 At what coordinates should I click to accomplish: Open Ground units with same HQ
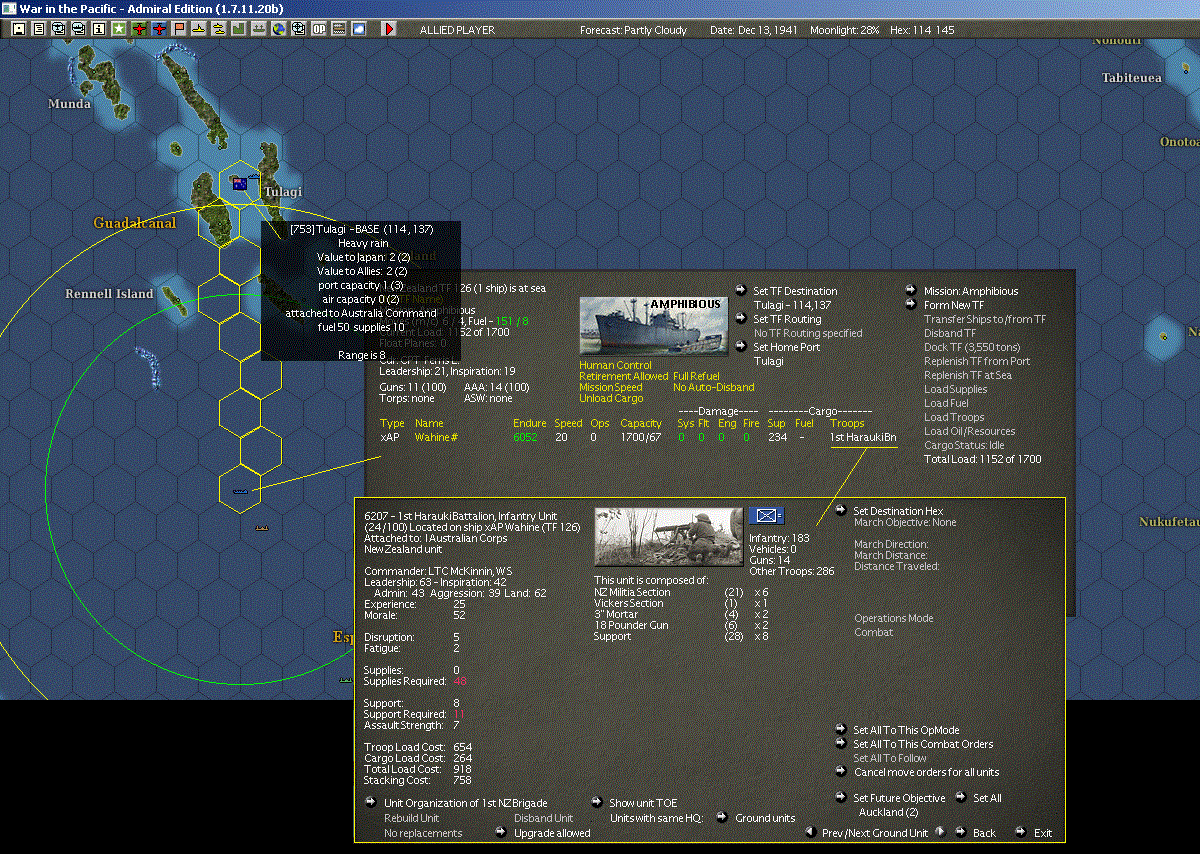tap(765, 818)
